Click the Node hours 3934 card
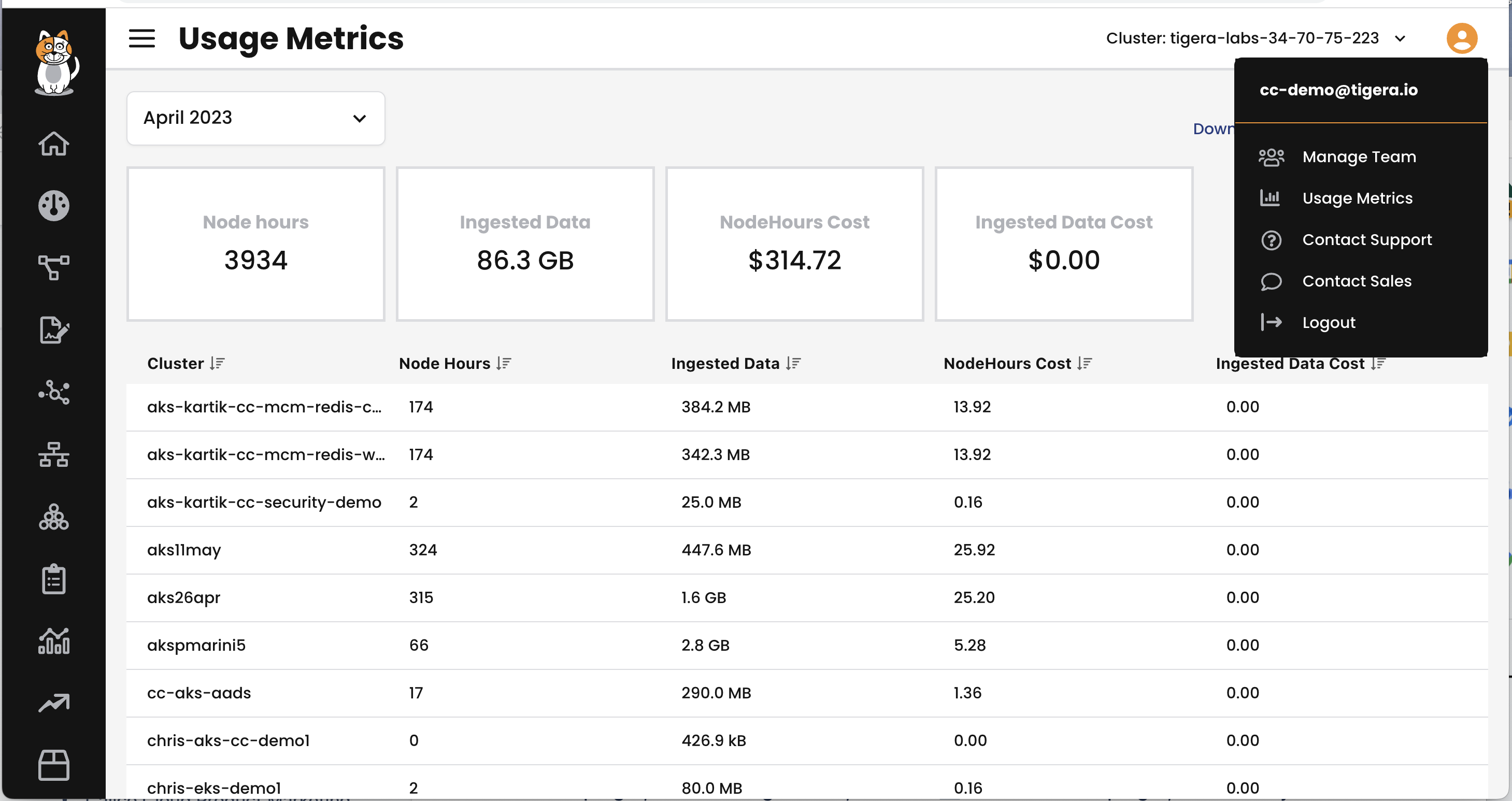 (x=256, y=244)
